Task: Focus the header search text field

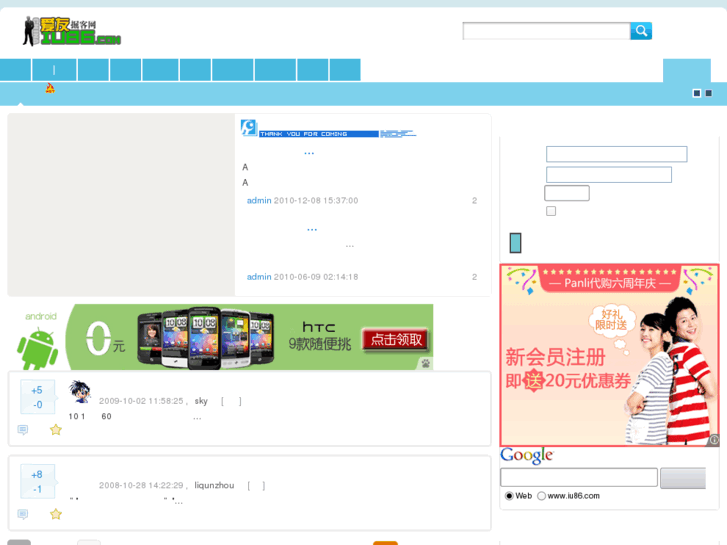Action: (x=547, y=31)
